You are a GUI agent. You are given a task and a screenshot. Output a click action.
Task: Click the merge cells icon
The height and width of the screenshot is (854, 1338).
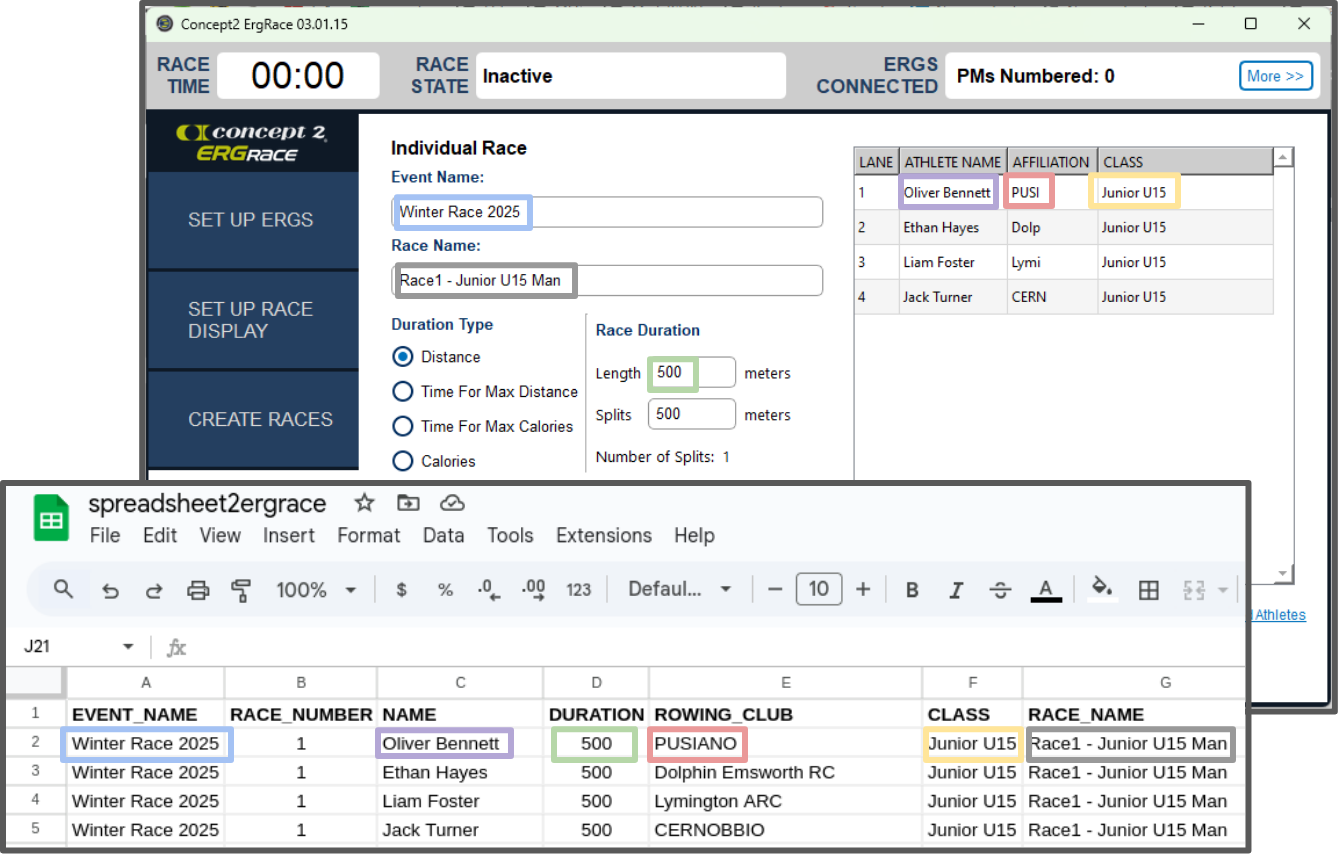pos(1194,590)
